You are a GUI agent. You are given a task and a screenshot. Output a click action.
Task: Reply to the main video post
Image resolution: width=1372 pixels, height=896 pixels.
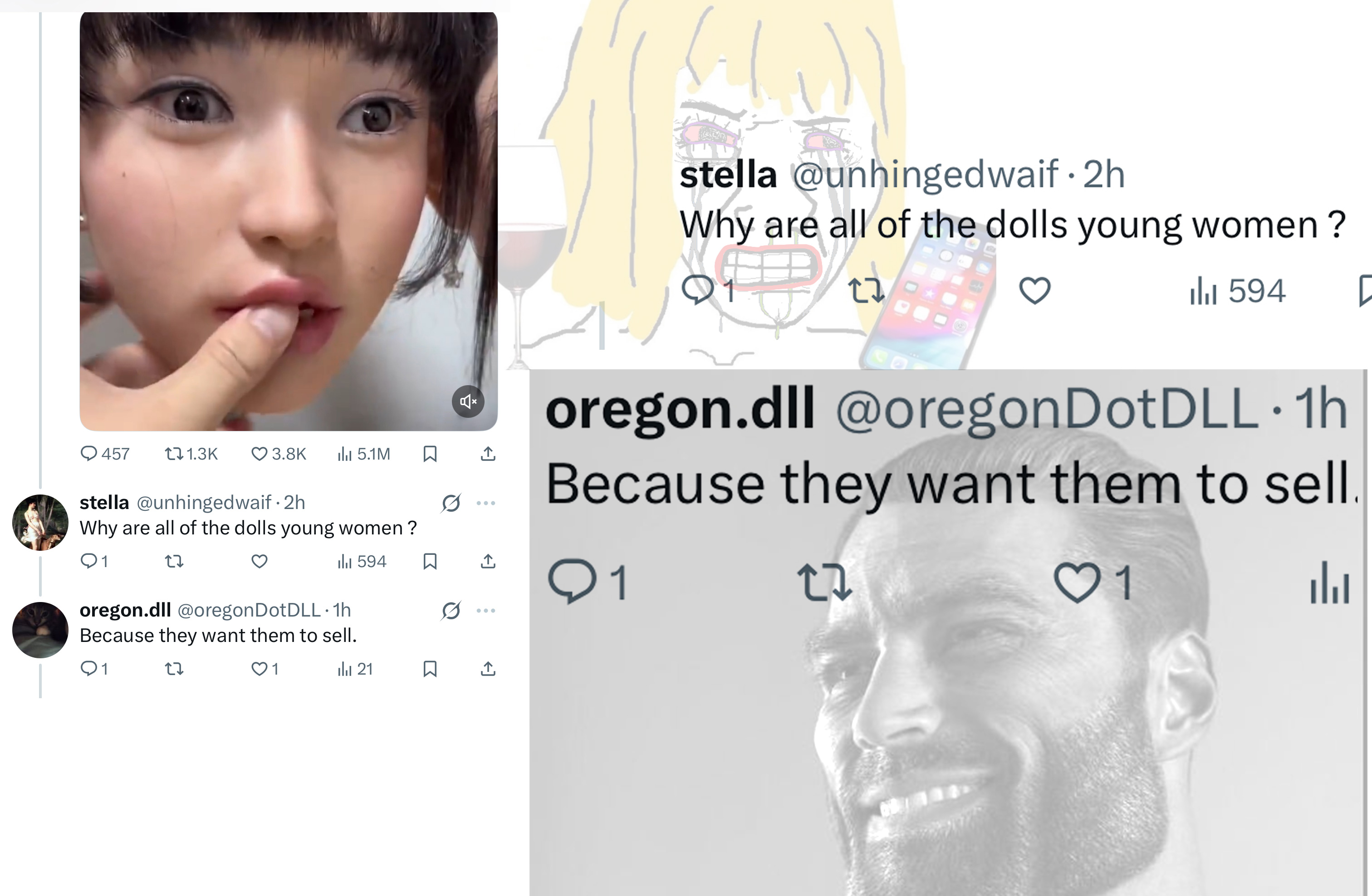tap(104, 454)
